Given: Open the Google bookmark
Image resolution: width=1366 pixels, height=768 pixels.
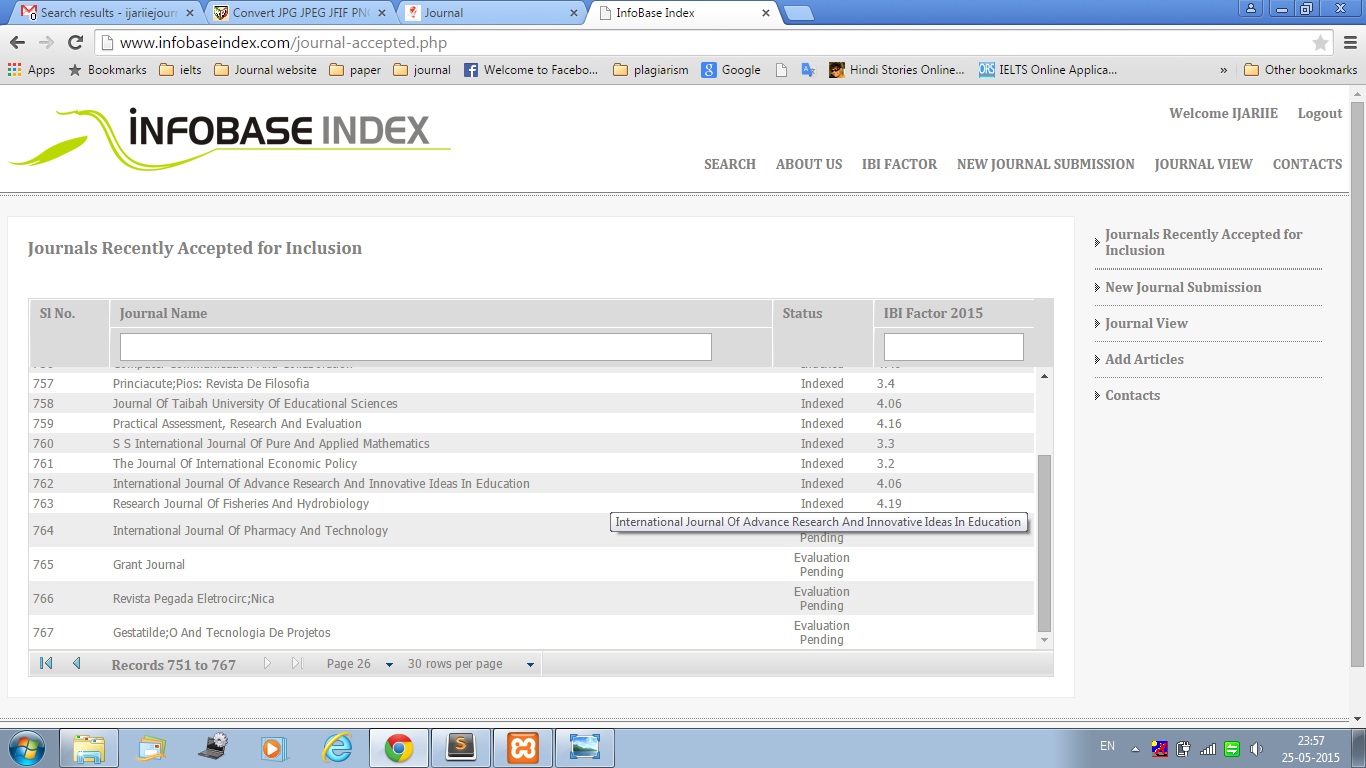Looking at the screenshot, I should point(731,70).
